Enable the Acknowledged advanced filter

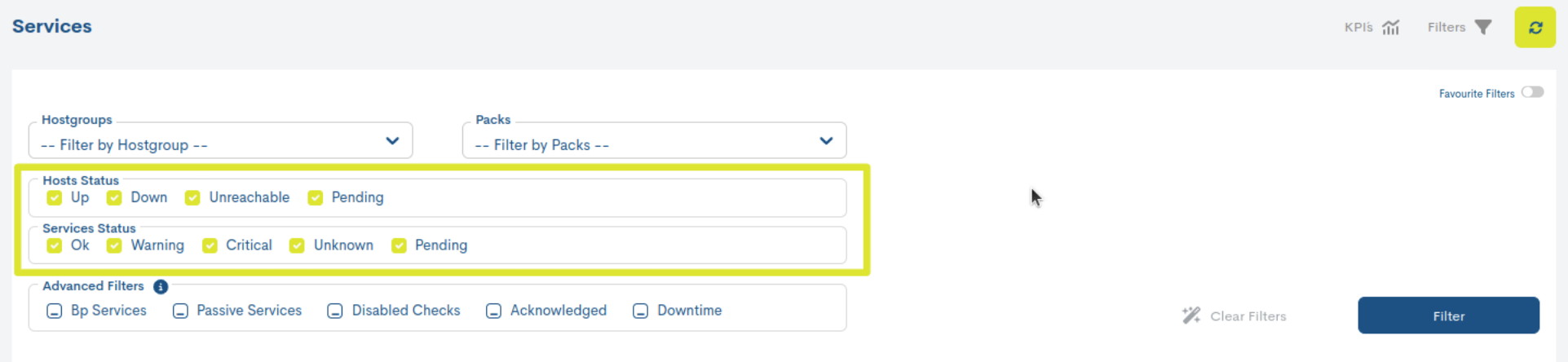click(x=493, y=311)
